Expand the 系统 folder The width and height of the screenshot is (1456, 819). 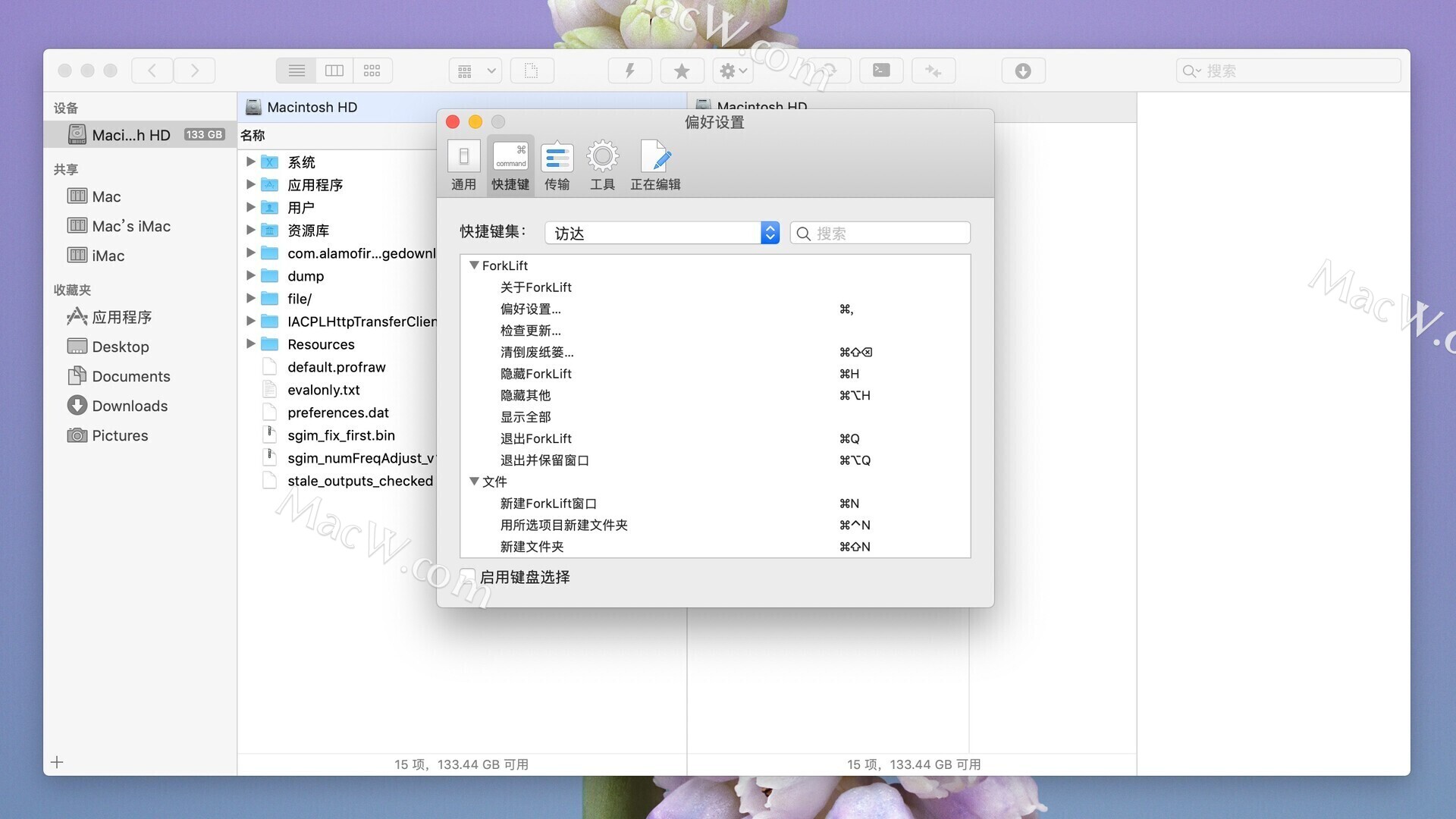pos(250,162)
